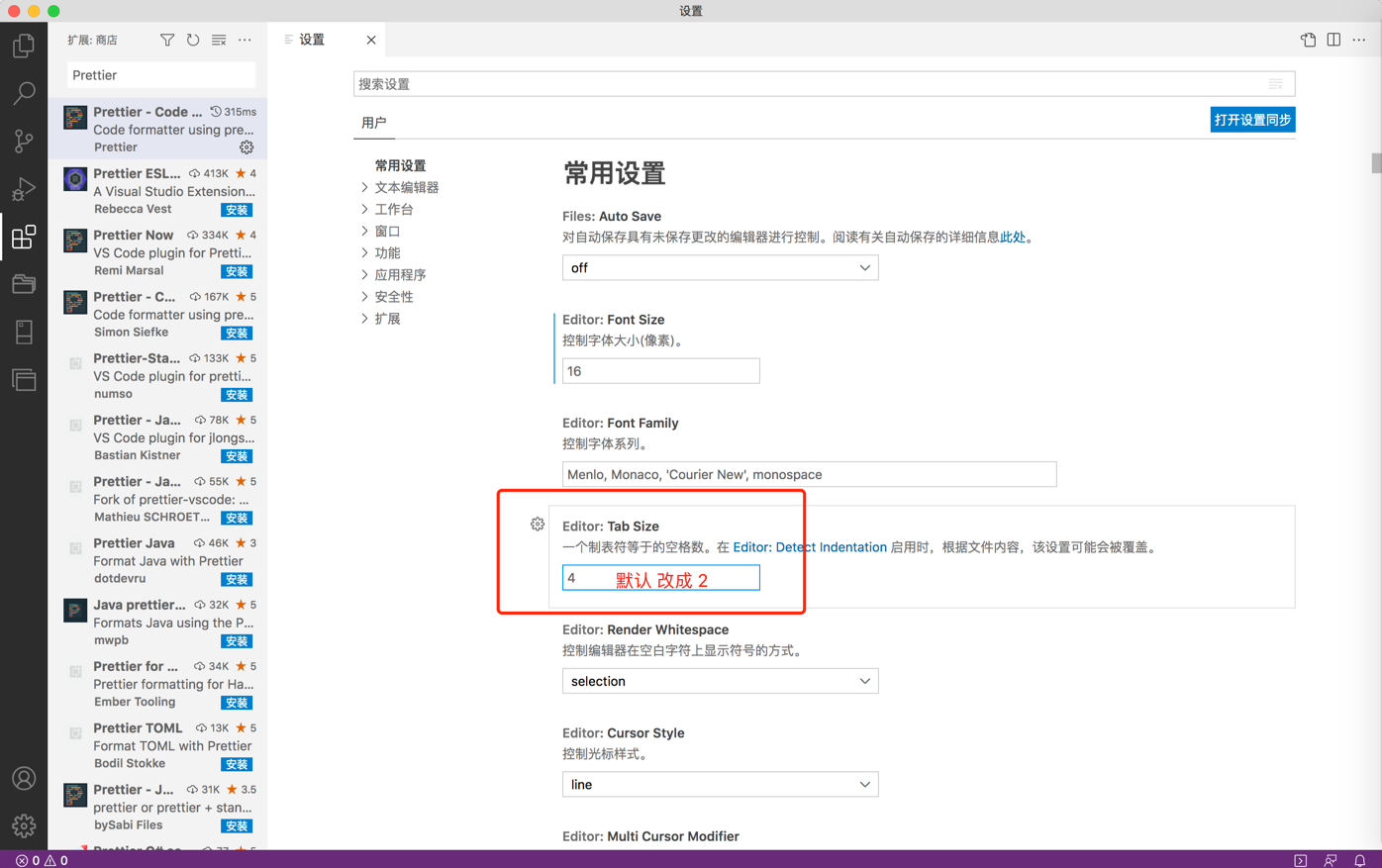The height and width of the screenshot is (868, 1382).
Task: Open the Render Whitespace dropdown
Action: point(720,681)
